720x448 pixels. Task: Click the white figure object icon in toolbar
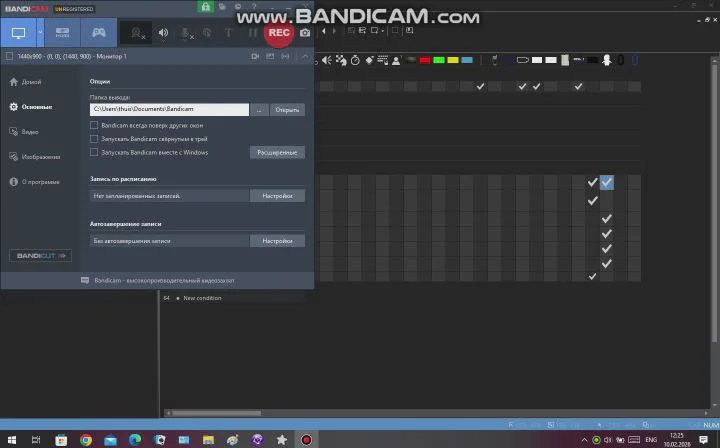(607, 60)
